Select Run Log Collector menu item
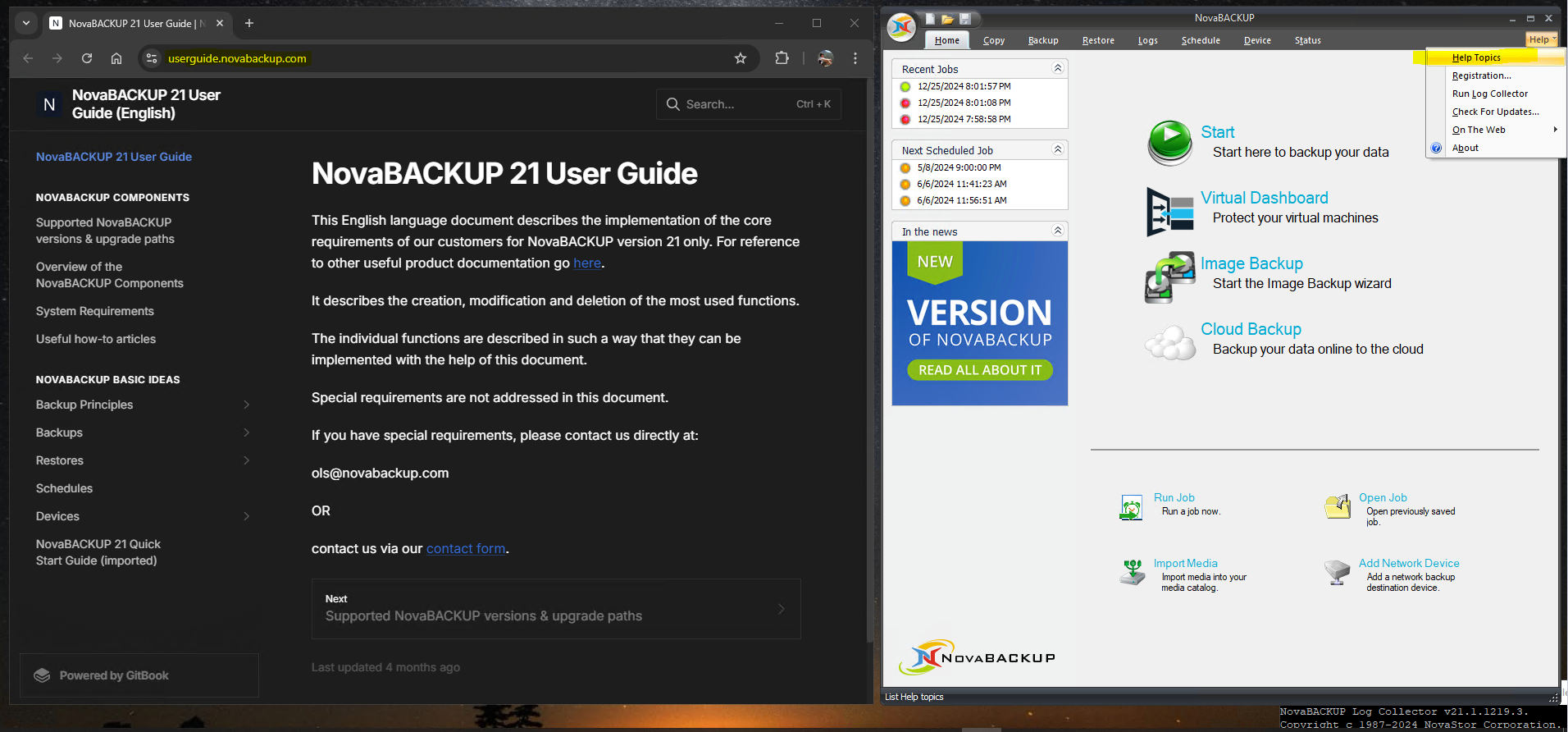 point(1496,94)
